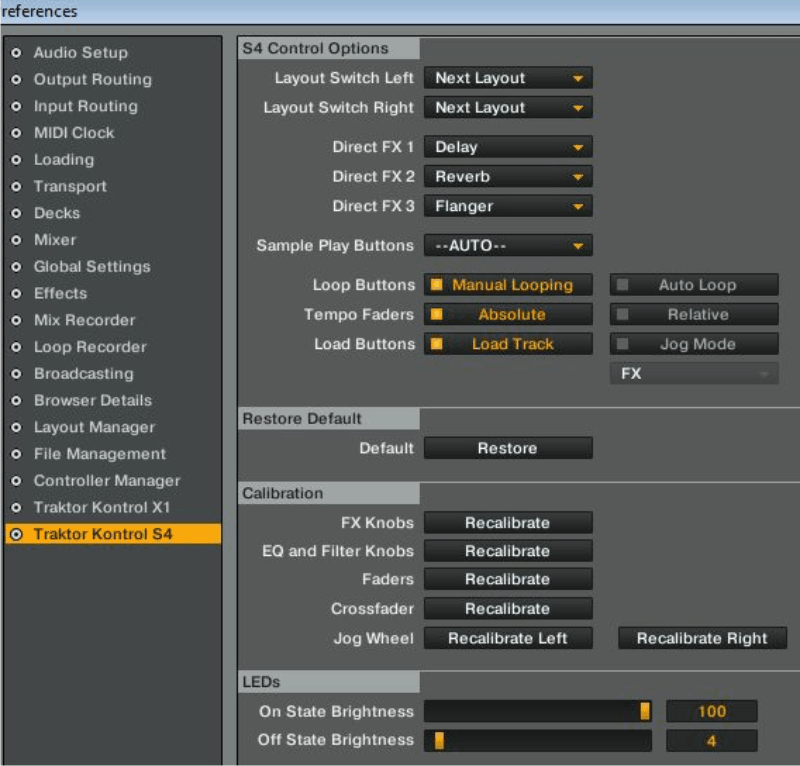Switch Load Buttons to Jog Mode
Viewport: 800px width, 766px height.
click(694, 344)
